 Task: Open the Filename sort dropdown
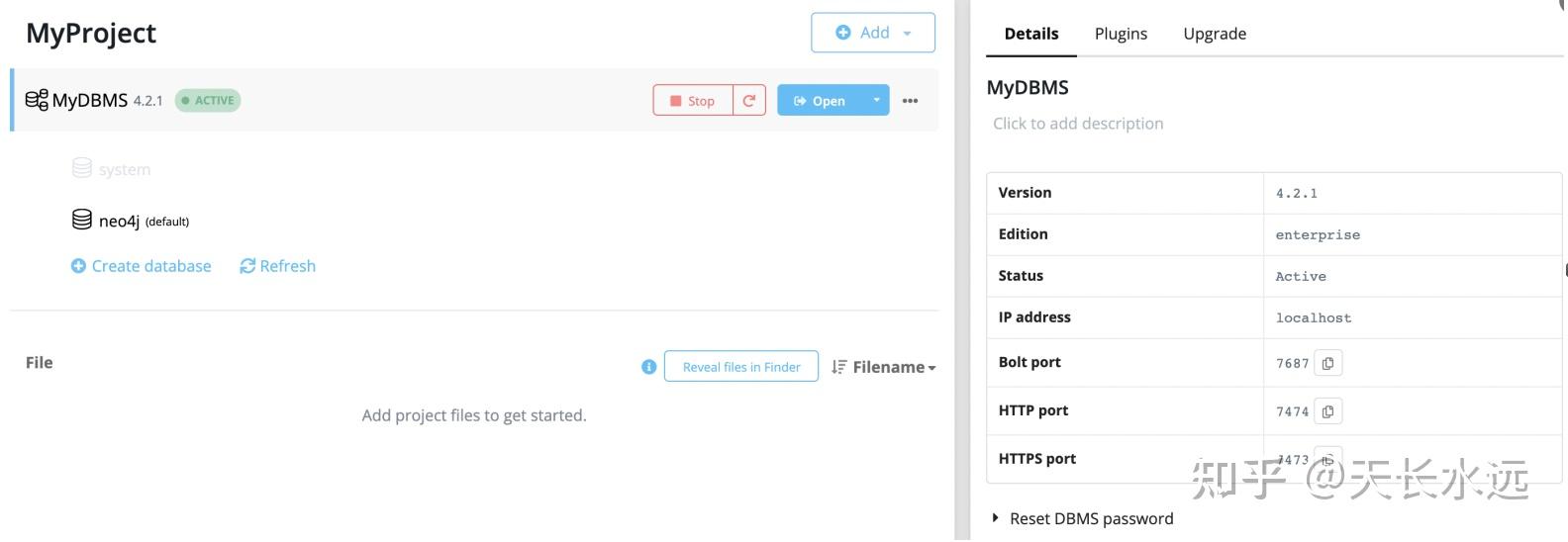coord(894,367)
